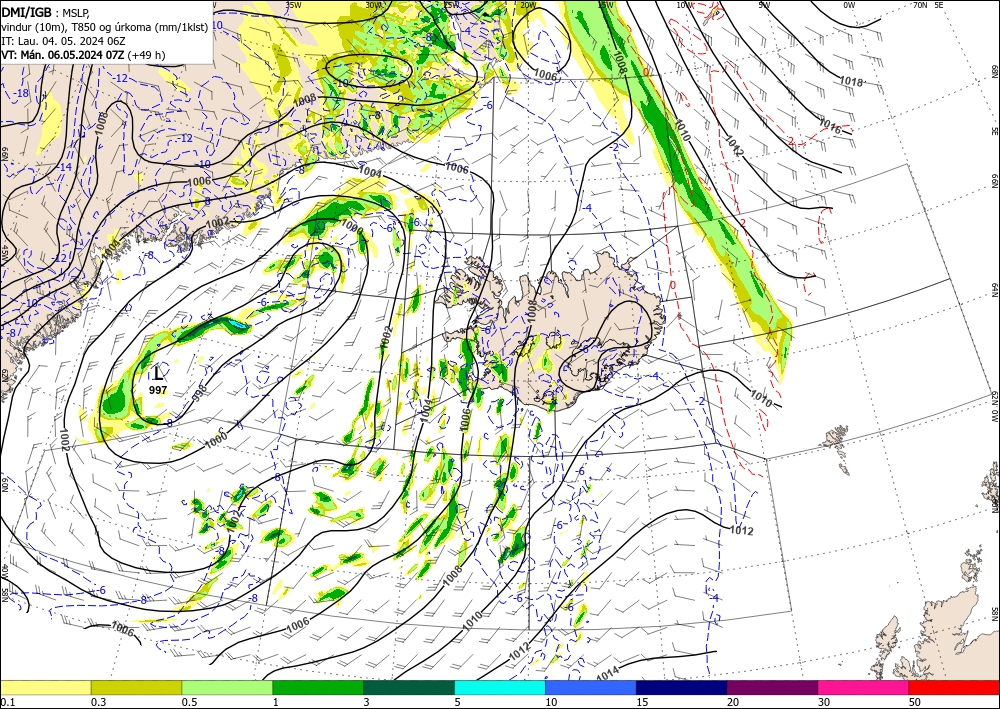1000x709 pixels.
Task: Click 'IT: Lau. 04. 05. 2024 06Z' text
Action: pos(64,41)
